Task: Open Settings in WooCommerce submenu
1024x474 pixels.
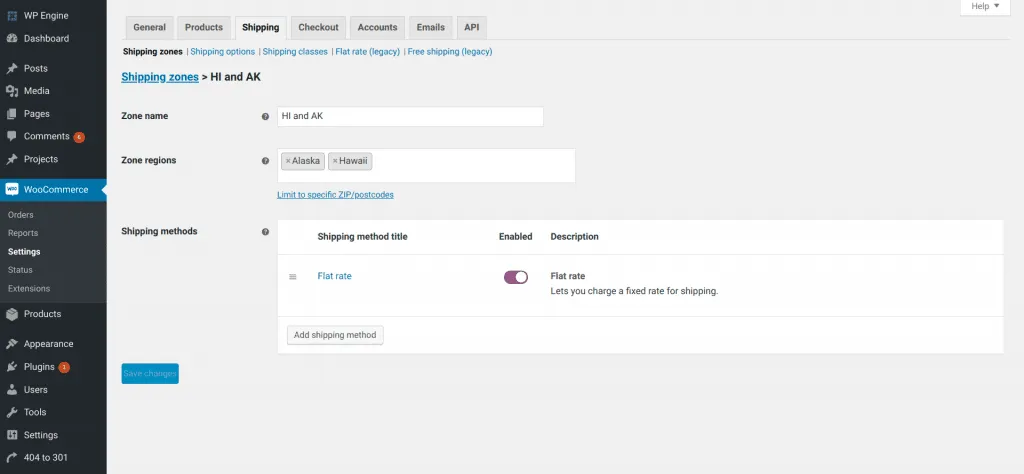Action: coord(24,251)
